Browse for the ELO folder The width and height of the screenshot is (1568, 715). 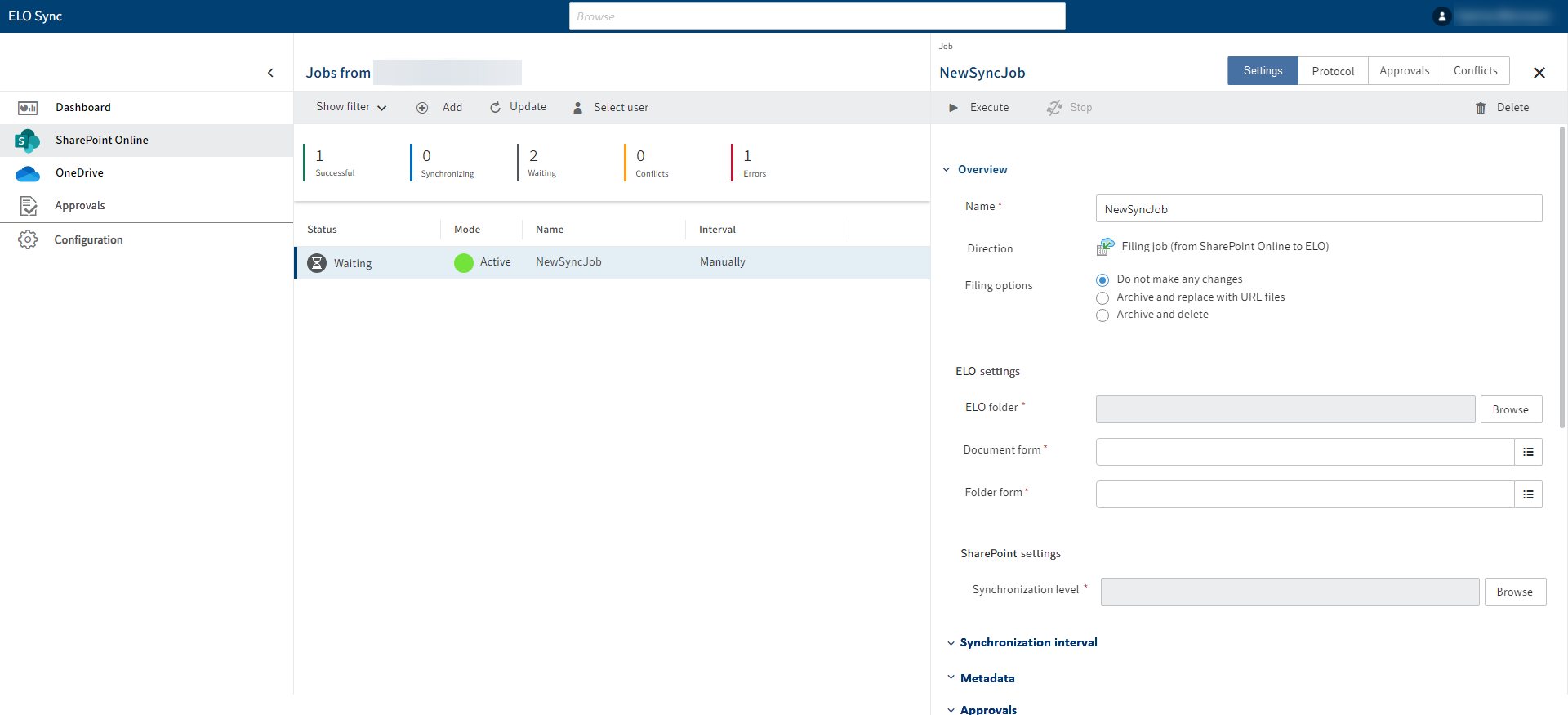tap(1511, 409)
